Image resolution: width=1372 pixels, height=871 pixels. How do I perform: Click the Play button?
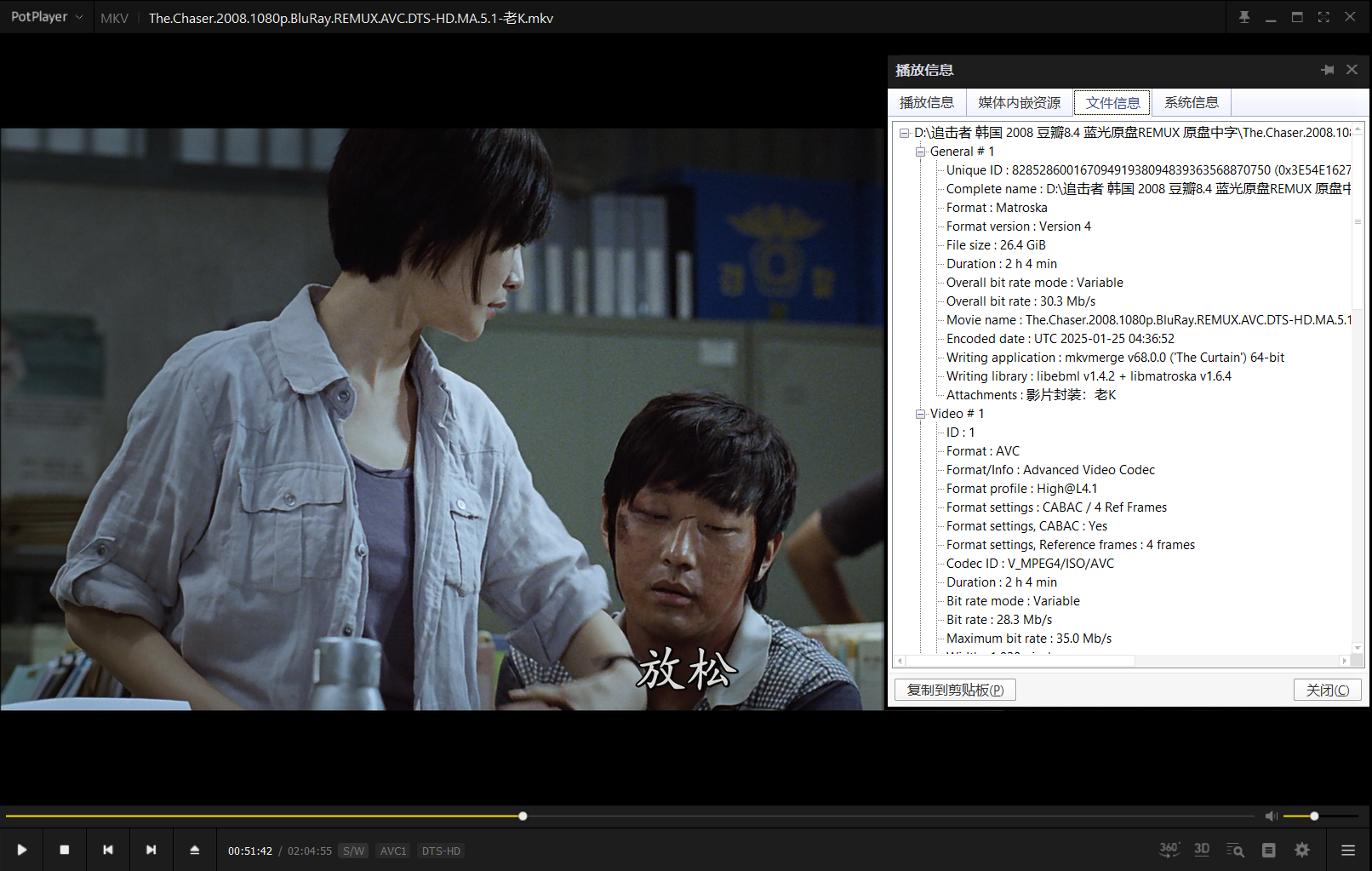click(21, 850)
